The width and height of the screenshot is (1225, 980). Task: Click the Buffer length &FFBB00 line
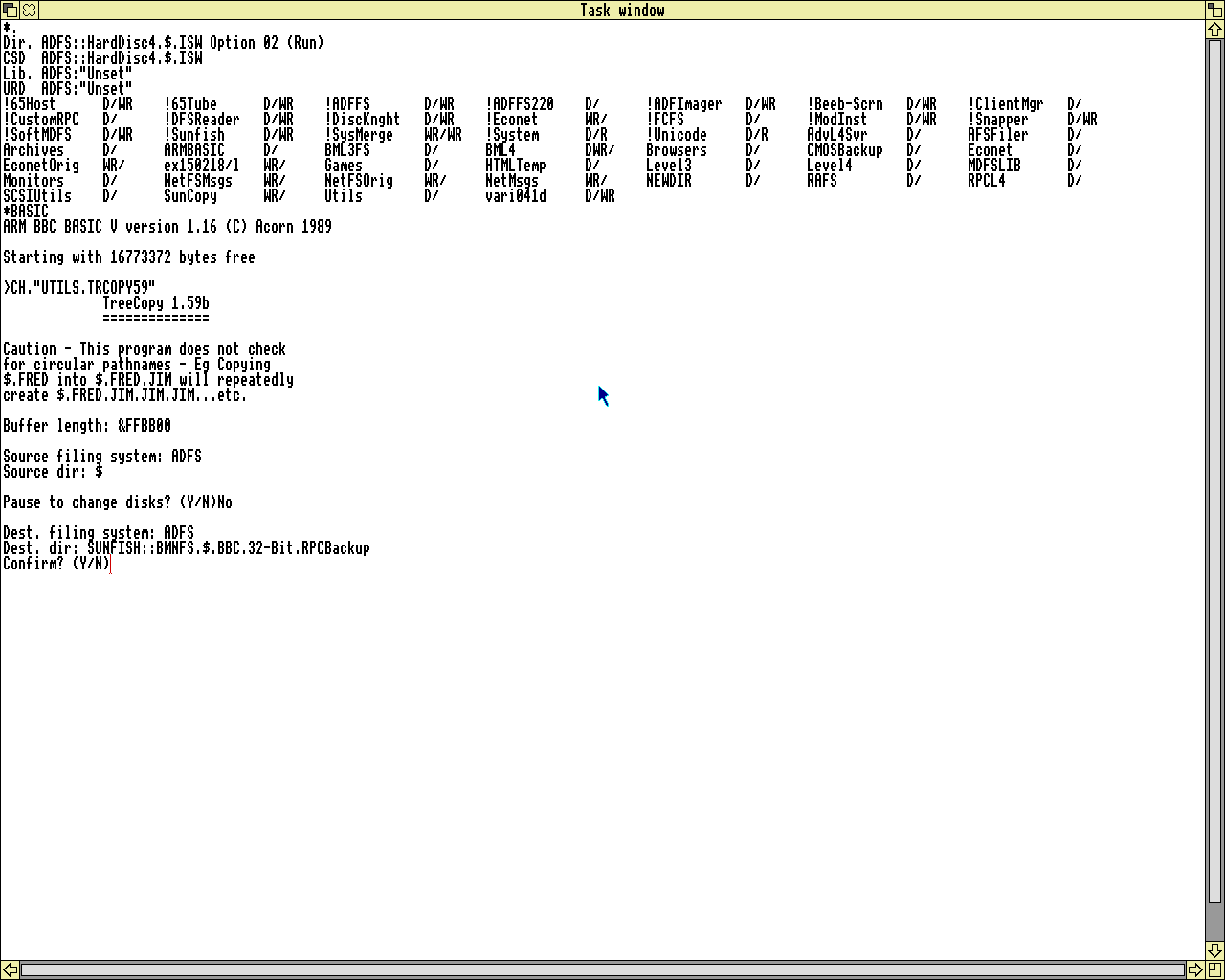click(87, 426)
